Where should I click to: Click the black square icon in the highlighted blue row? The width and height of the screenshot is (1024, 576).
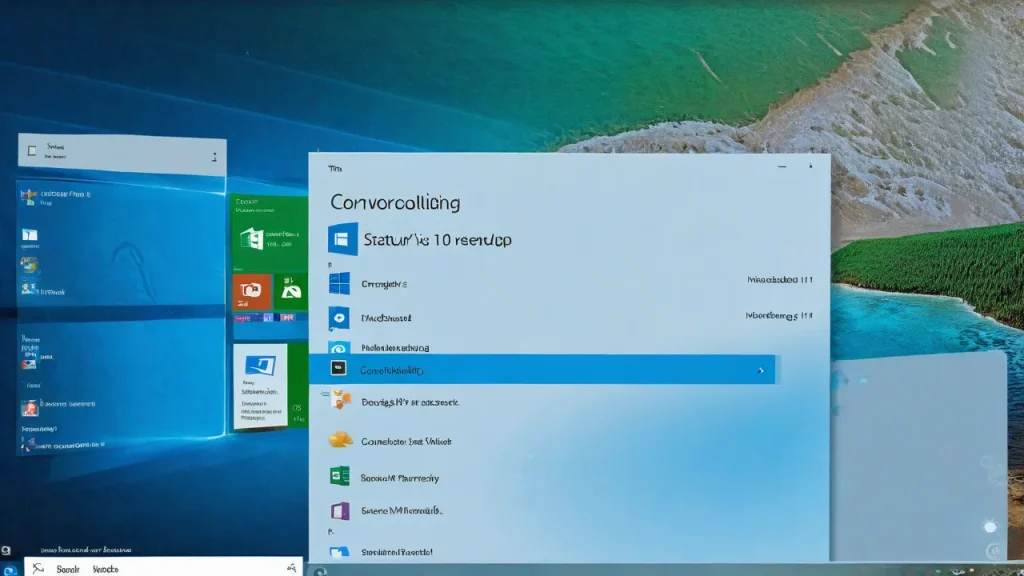(x=338, y=368)
